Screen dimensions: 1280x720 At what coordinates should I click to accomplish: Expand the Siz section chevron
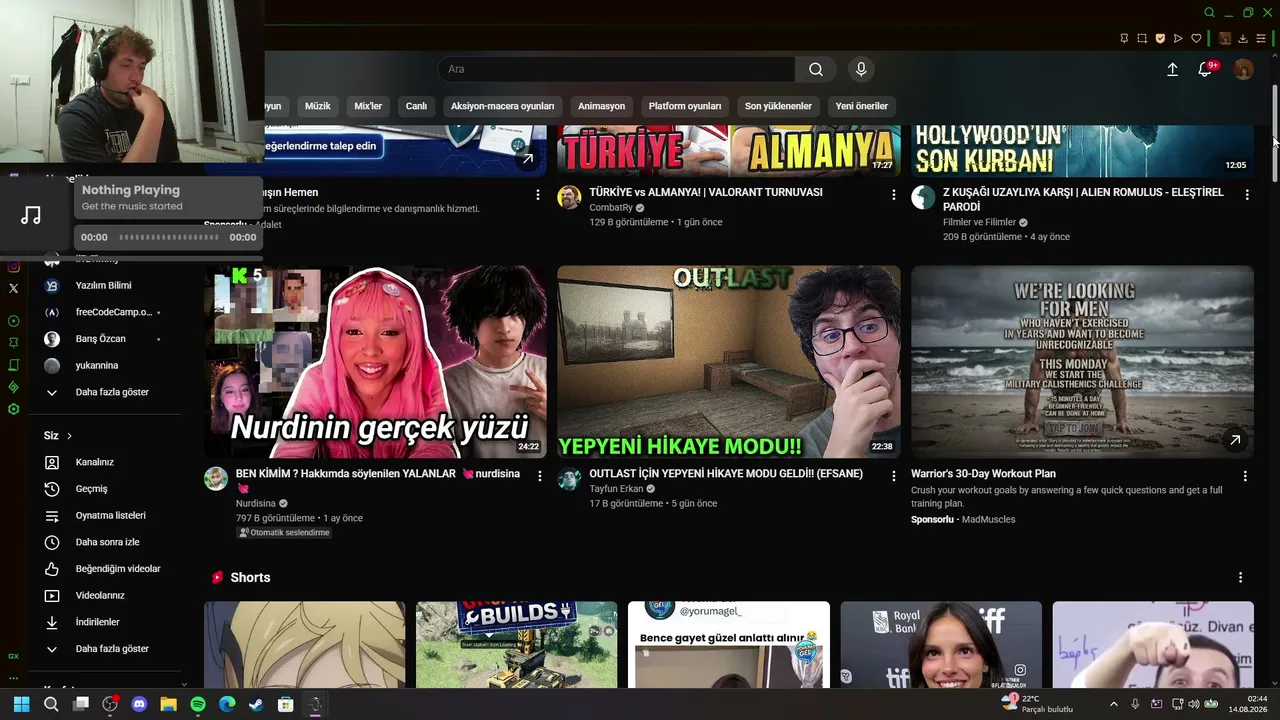click(x=69, y=436)
